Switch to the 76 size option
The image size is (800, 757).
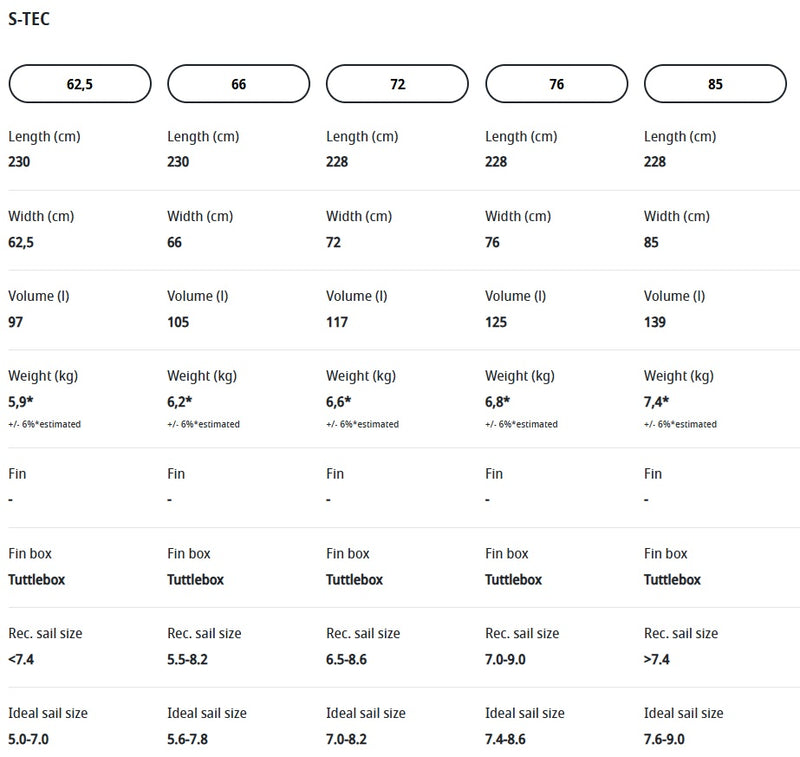556,84
